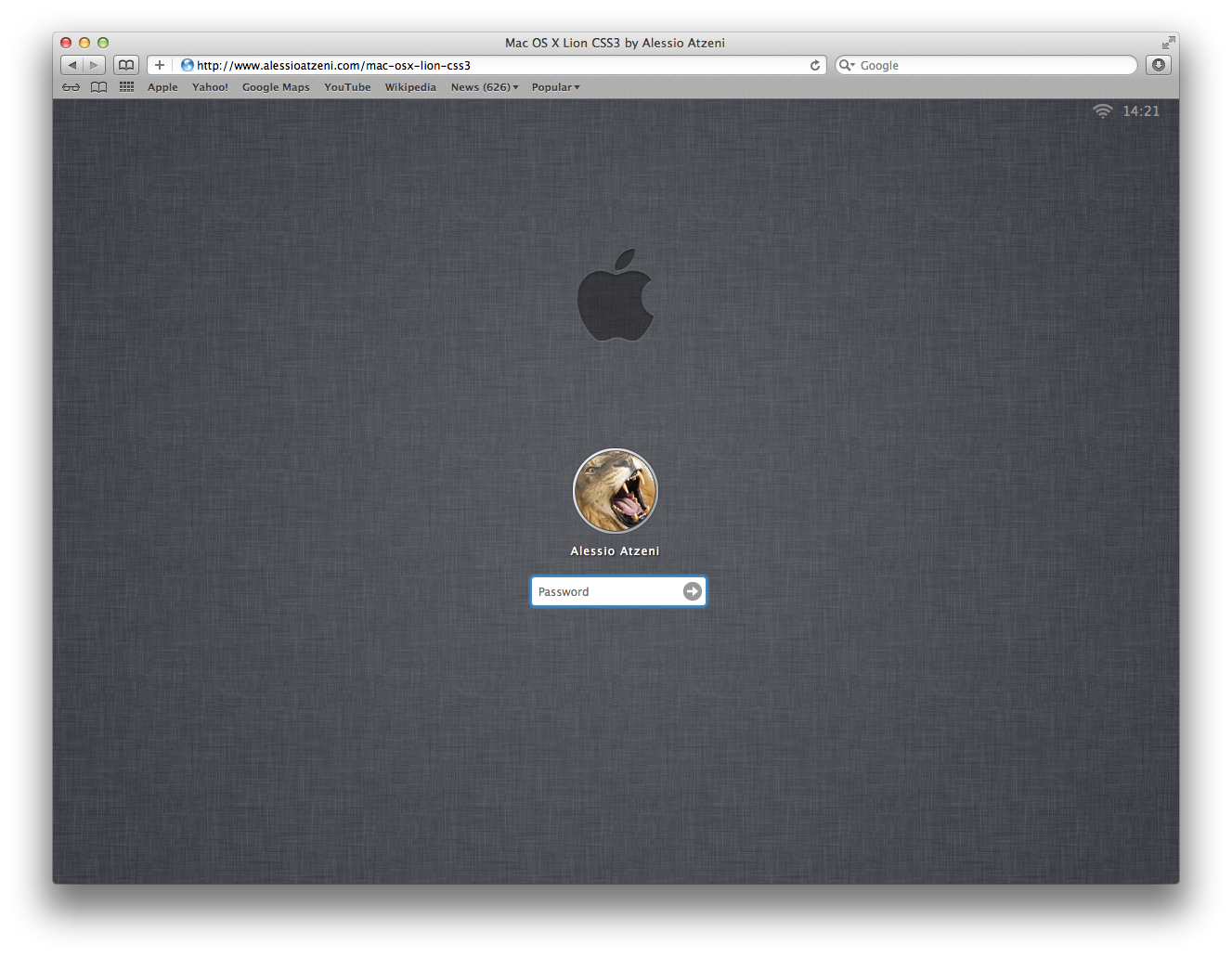Screen dimensions: 1232x957
Task: Click the large Apple logo
Action: click(x=616, y=294)
